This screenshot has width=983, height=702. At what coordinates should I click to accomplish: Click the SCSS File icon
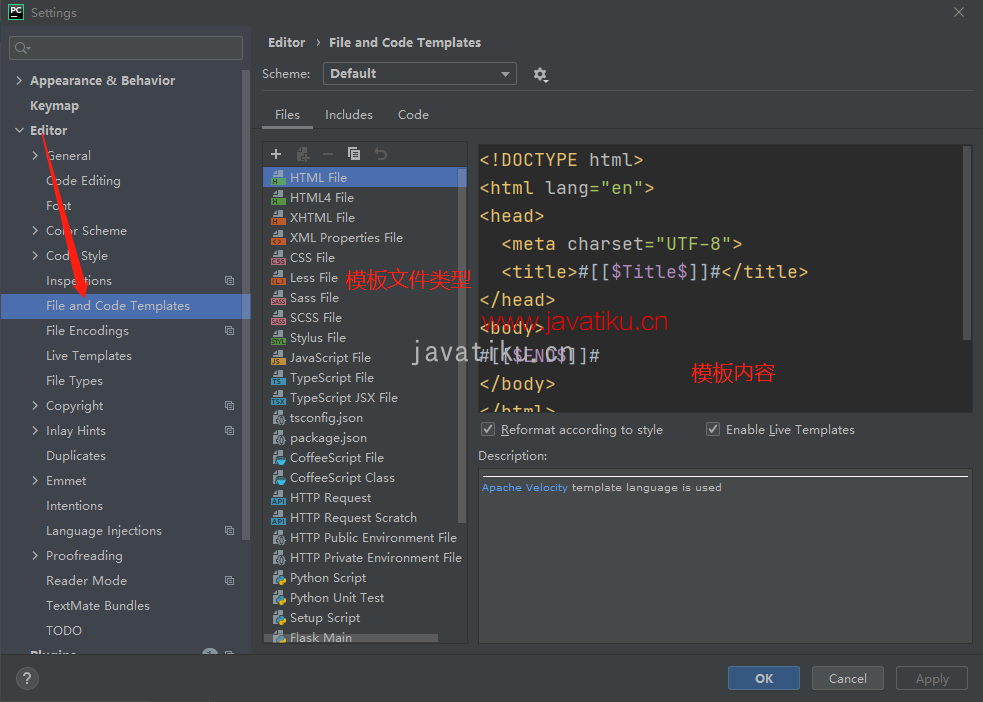(x=278, y=318)
